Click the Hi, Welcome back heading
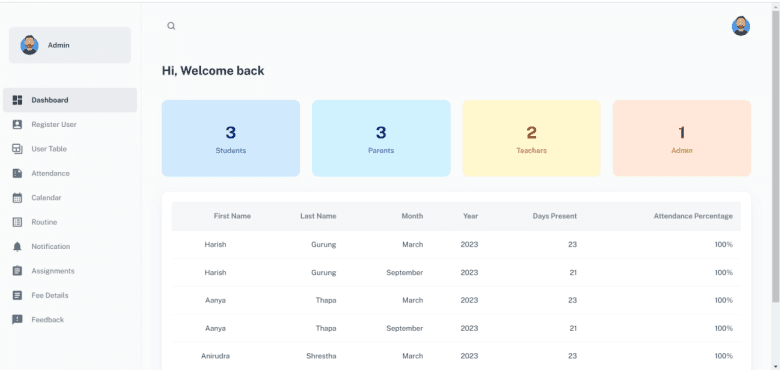 213,71
